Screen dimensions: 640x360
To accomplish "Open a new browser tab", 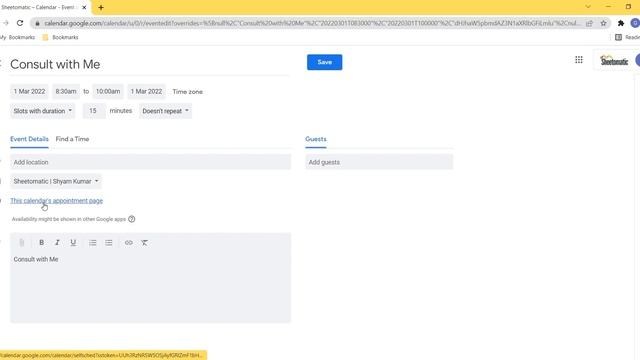I will pyautogui.click(x=101, y=7).
